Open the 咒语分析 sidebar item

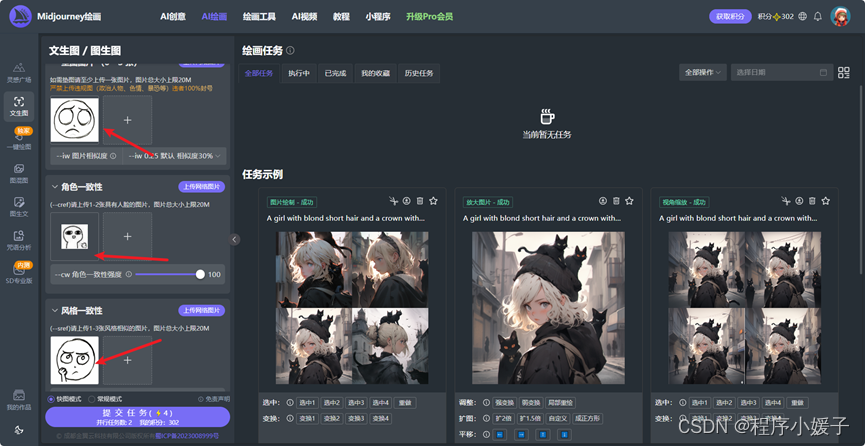click(19, 240)
